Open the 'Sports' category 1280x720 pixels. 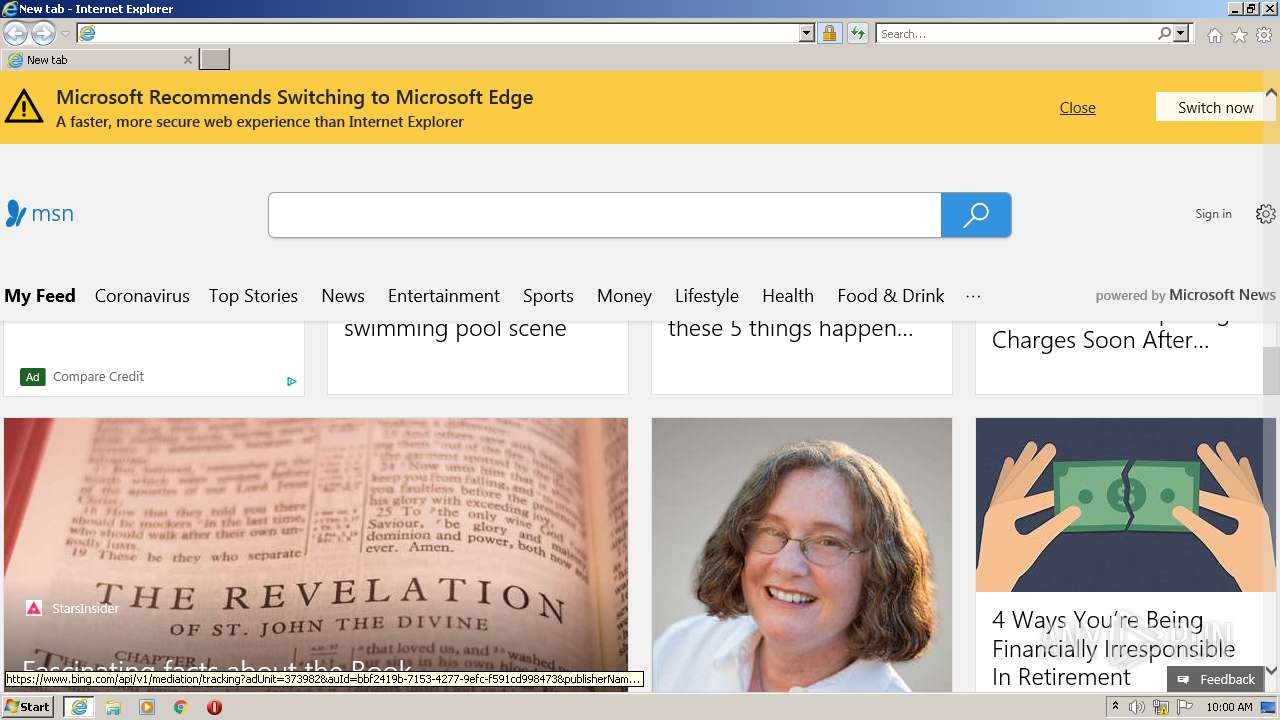(x=548, y=296)
